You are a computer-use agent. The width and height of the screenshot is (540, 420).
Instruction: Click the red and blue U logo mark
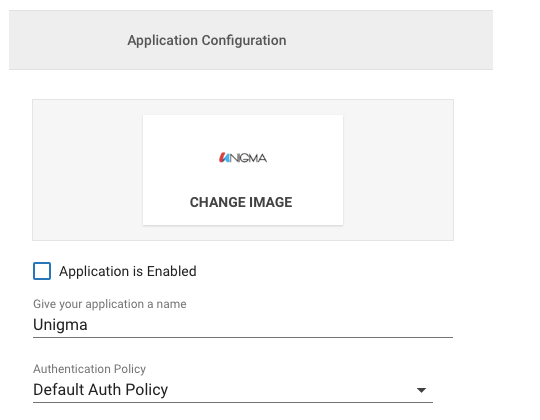[x=224, y=158]
